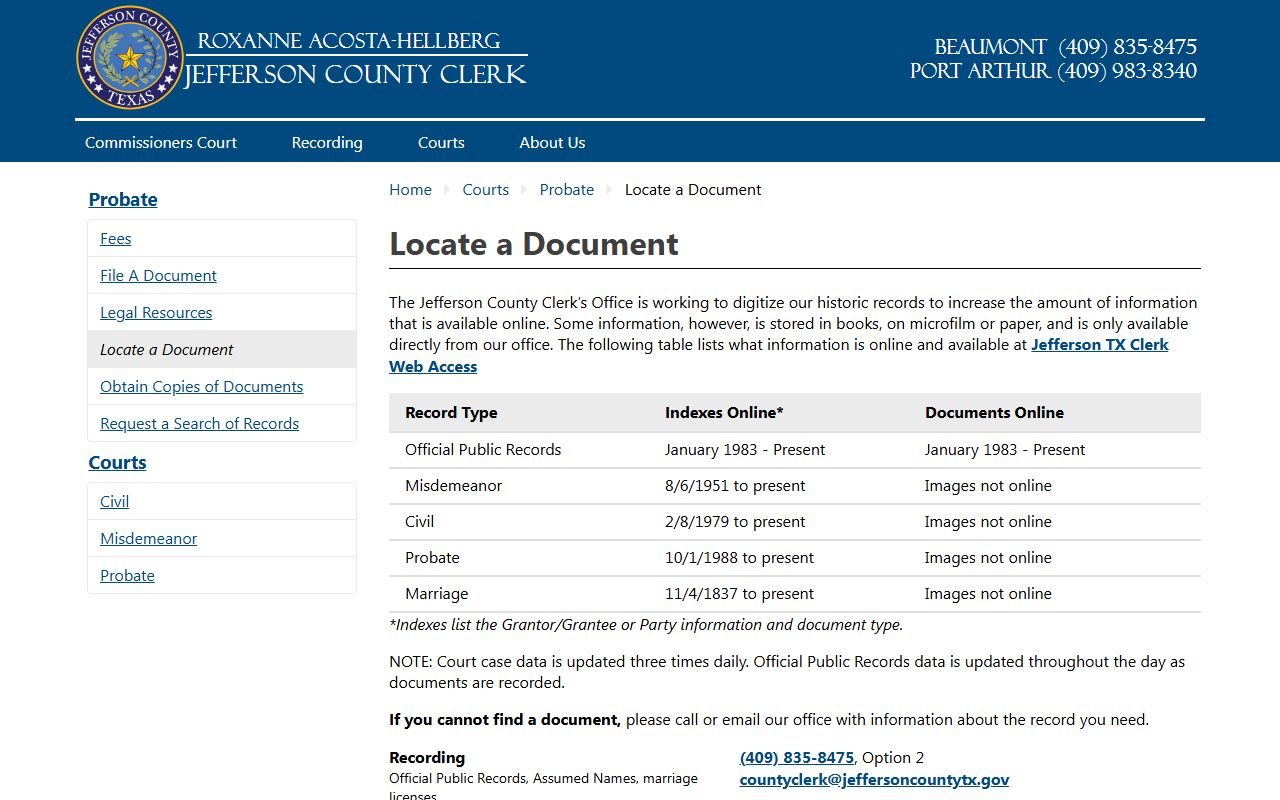Open Courts breadcrumb link
The image size is (1280, 800).
pos(485,189)
